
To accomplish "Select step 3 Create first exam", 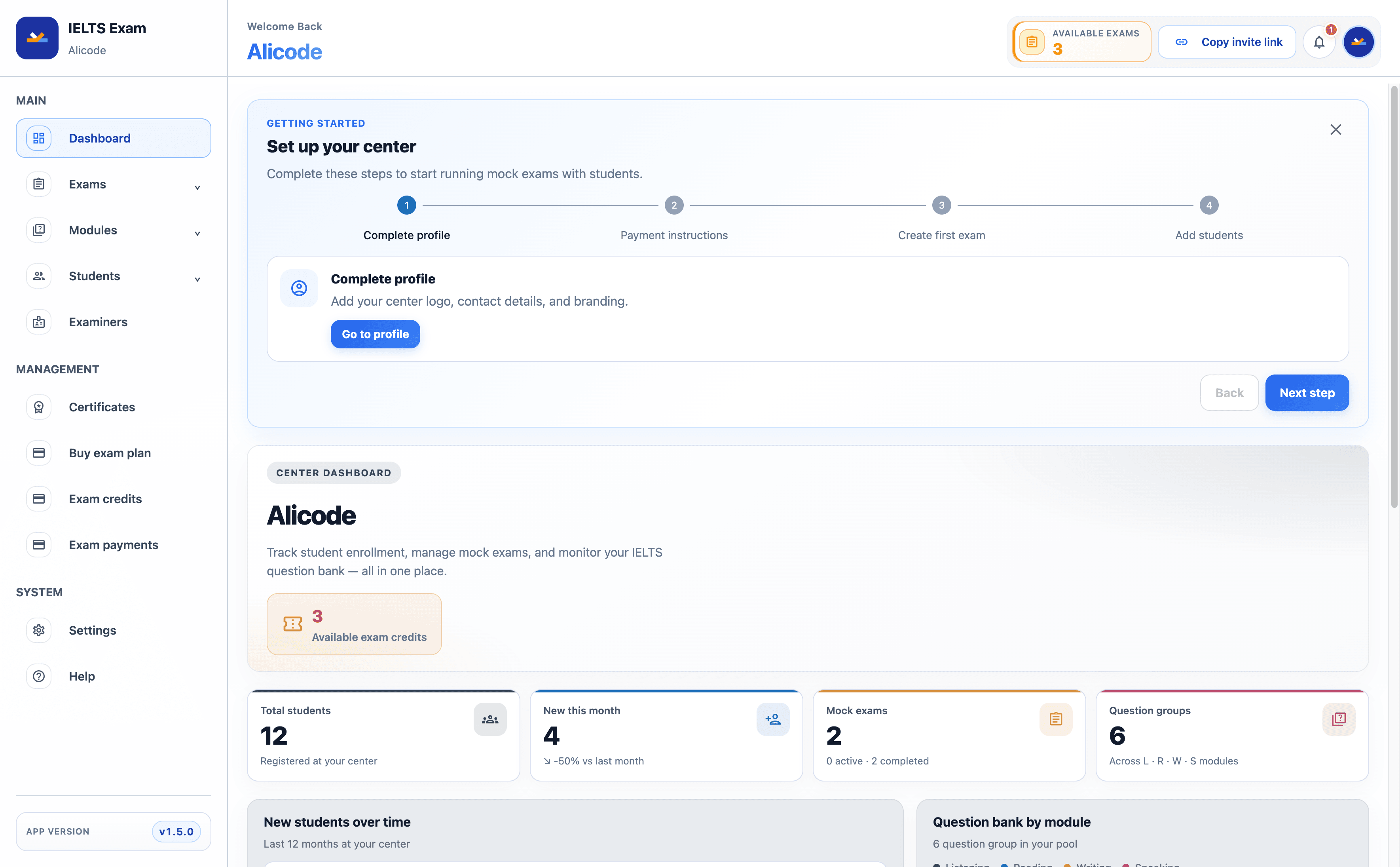I will 941,218.
